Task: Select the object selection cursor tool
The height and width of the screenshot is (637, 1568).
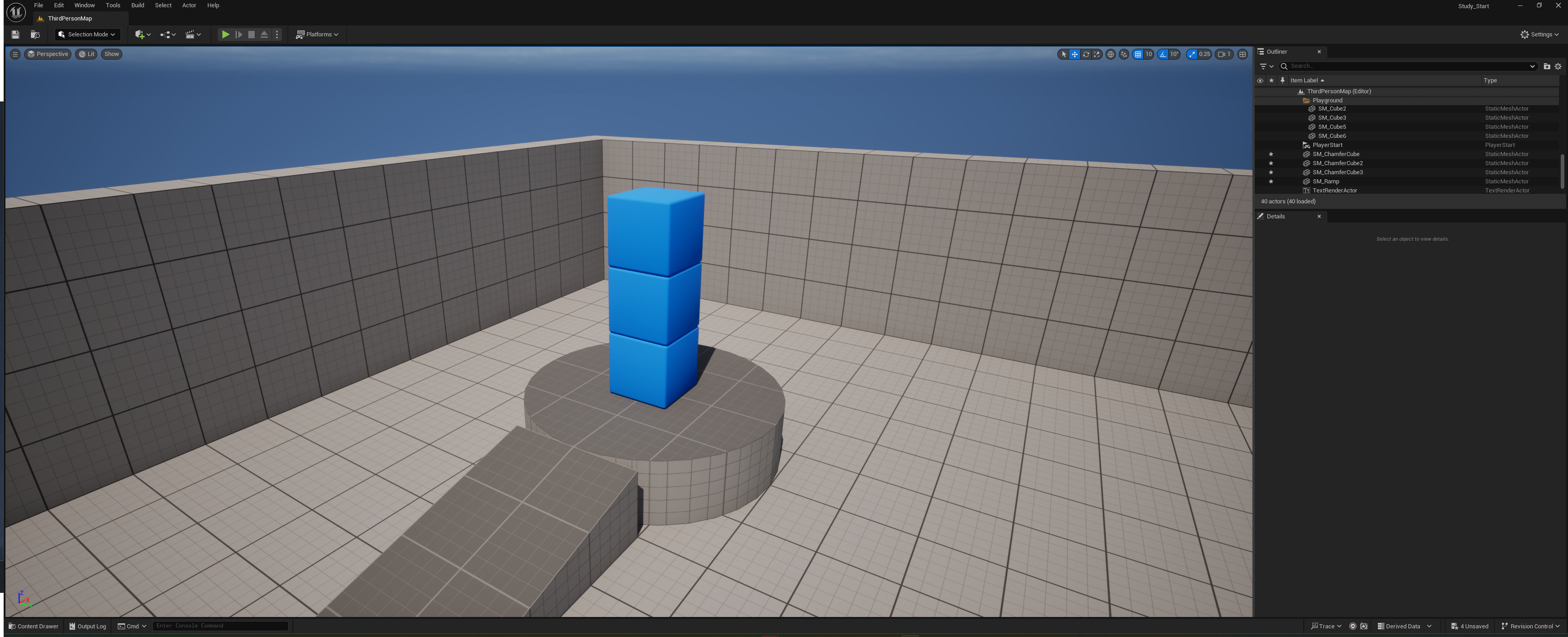Action: pyautogui.click(x=1063, y=54)
